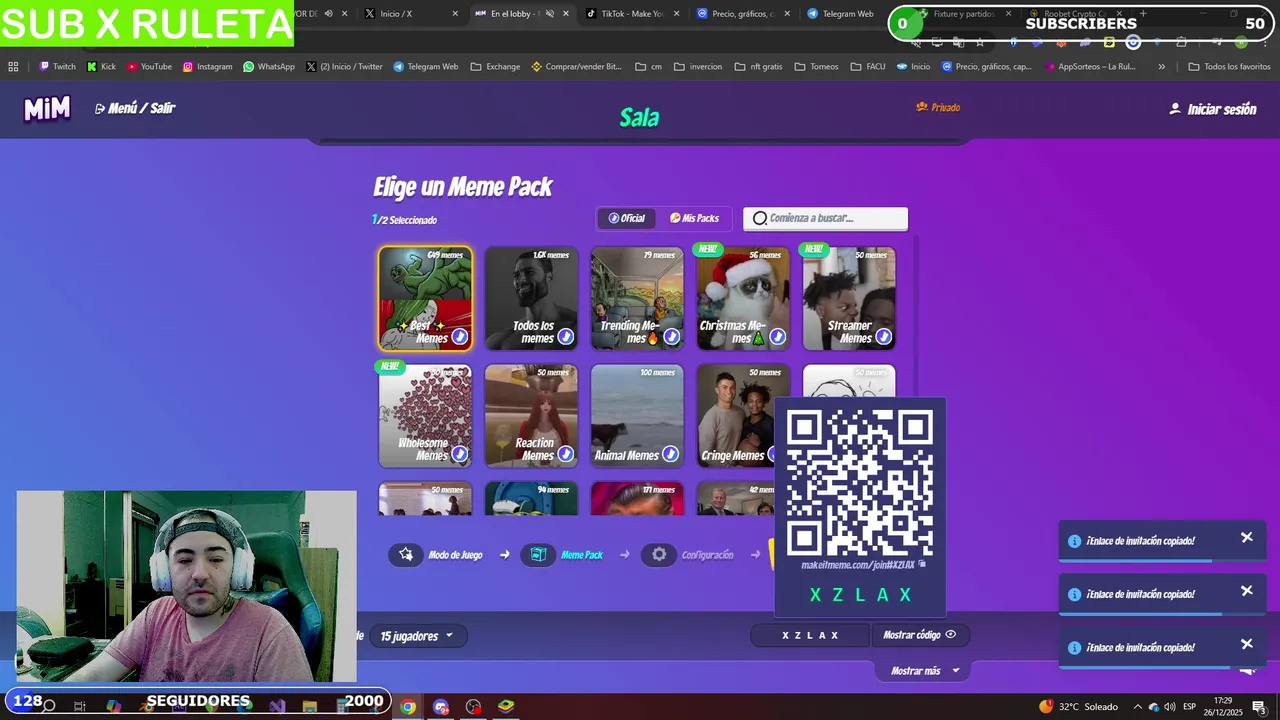Screen dimensions: 1280x720
Task: Open the YouTube bookmark
Action: 149,67
